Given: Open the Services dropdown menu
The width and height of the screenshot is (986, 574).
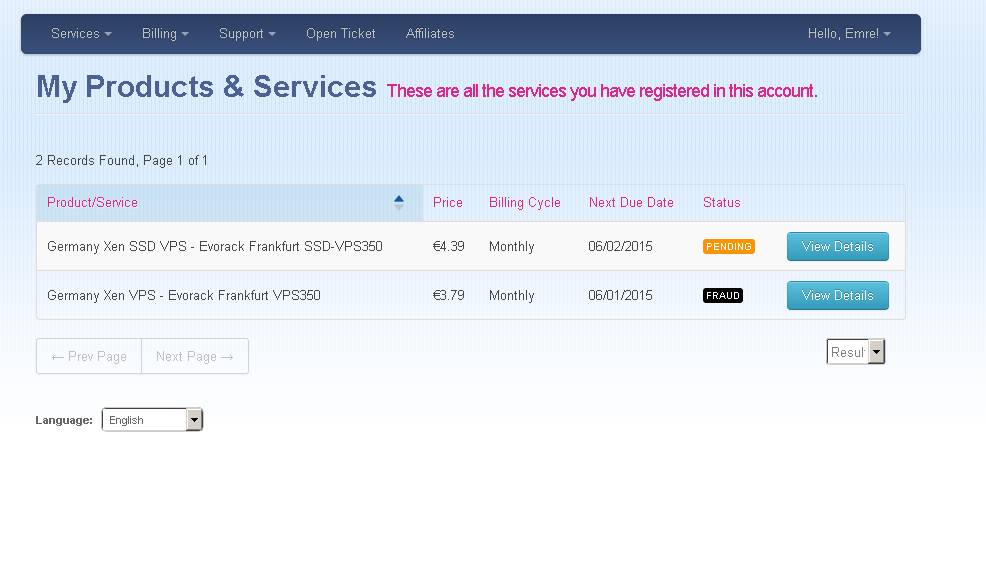Looking at the screenshot, I should pyautogui.click(x=81, y=34).
